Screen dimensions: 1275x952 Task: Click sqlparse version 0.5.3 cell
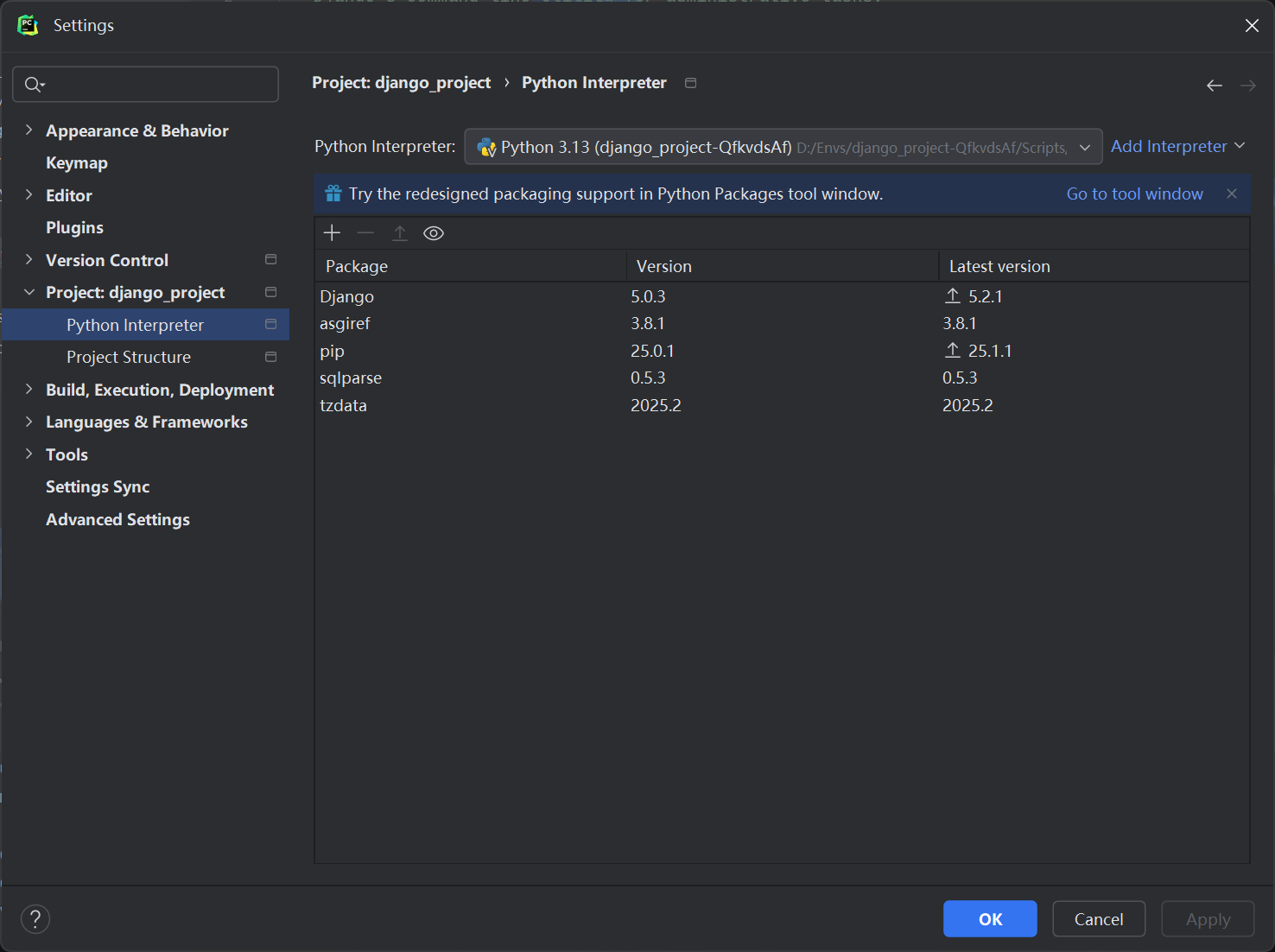point(648,378)
